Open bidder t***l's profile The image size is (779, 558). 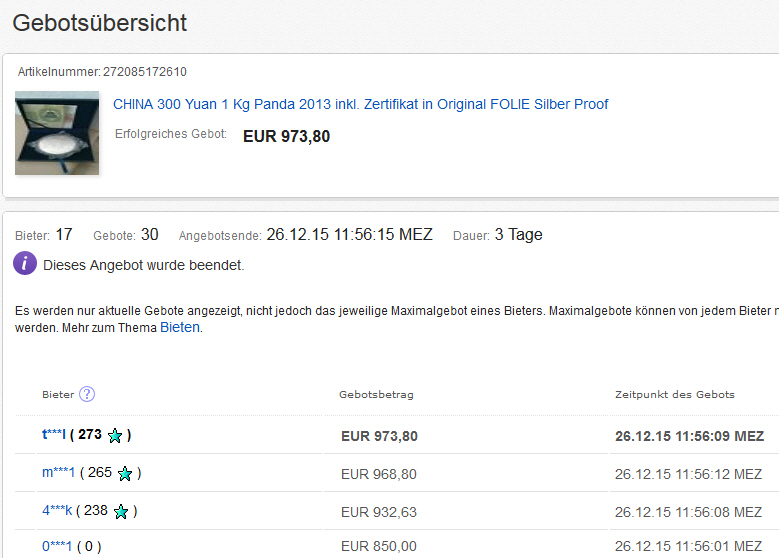coord(53,435)
